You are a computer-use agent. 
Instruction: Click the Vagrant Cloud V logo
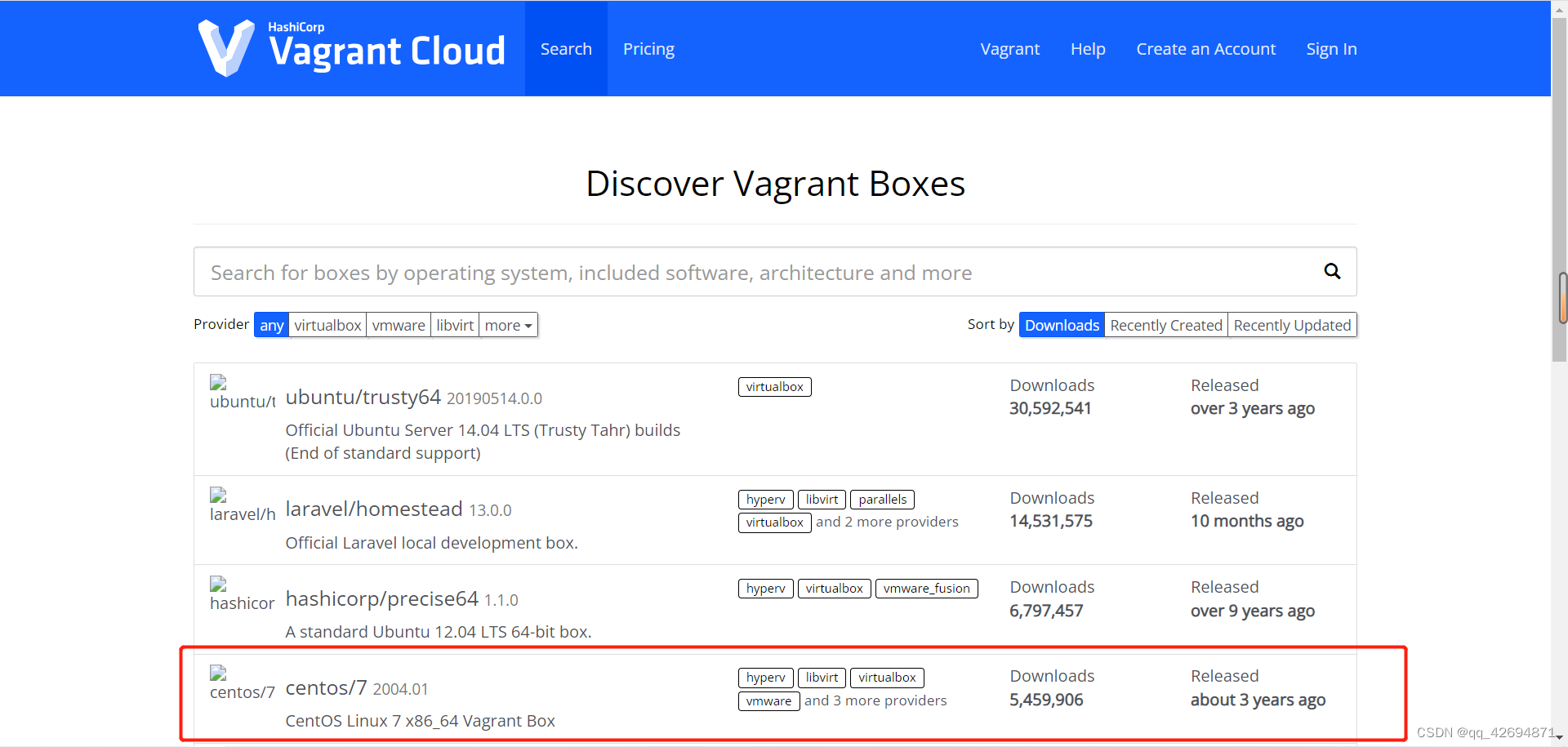(226, 48)
